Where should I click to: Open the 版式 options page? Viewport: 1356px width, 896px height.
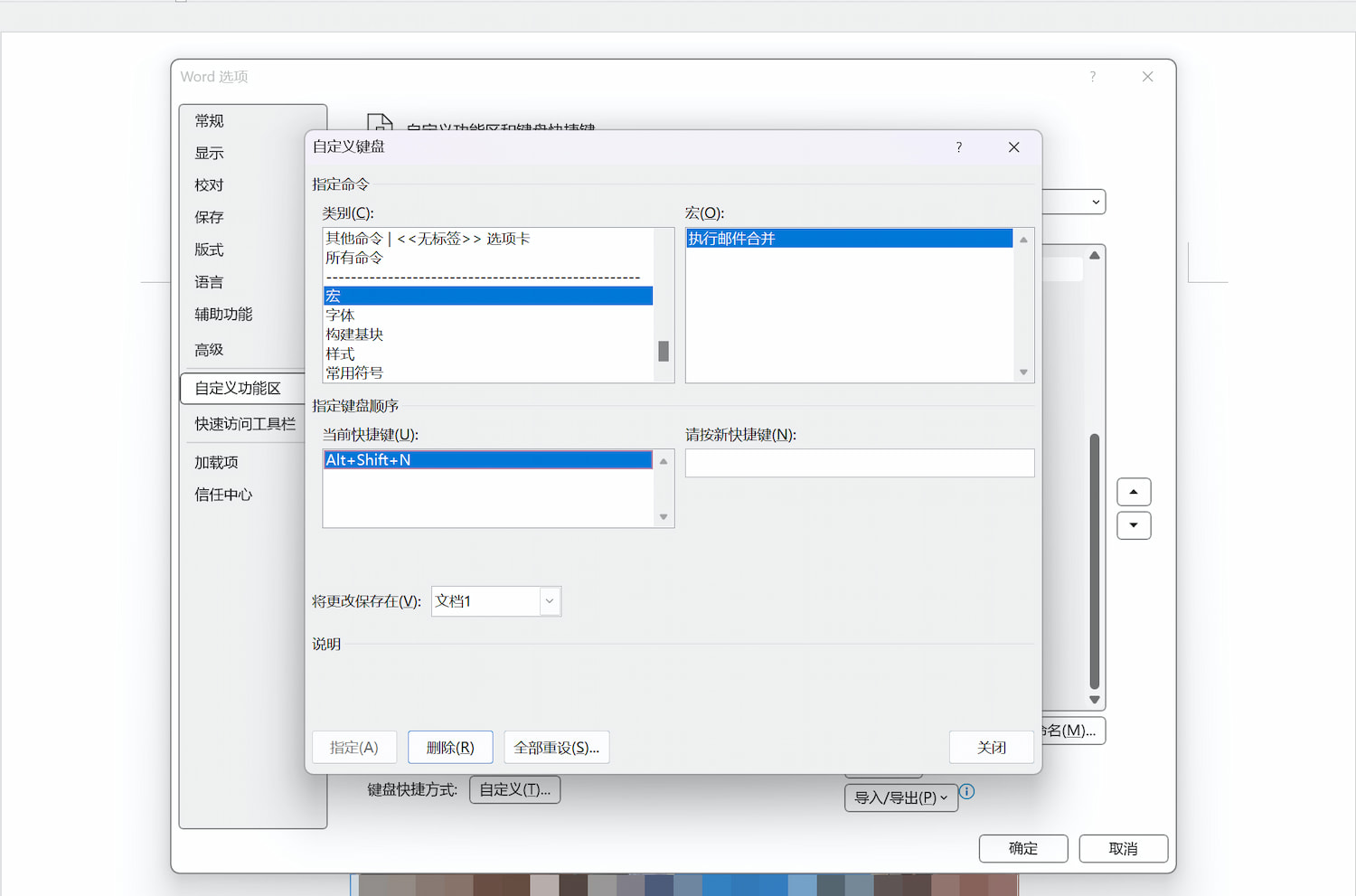[x=209, y=250]
